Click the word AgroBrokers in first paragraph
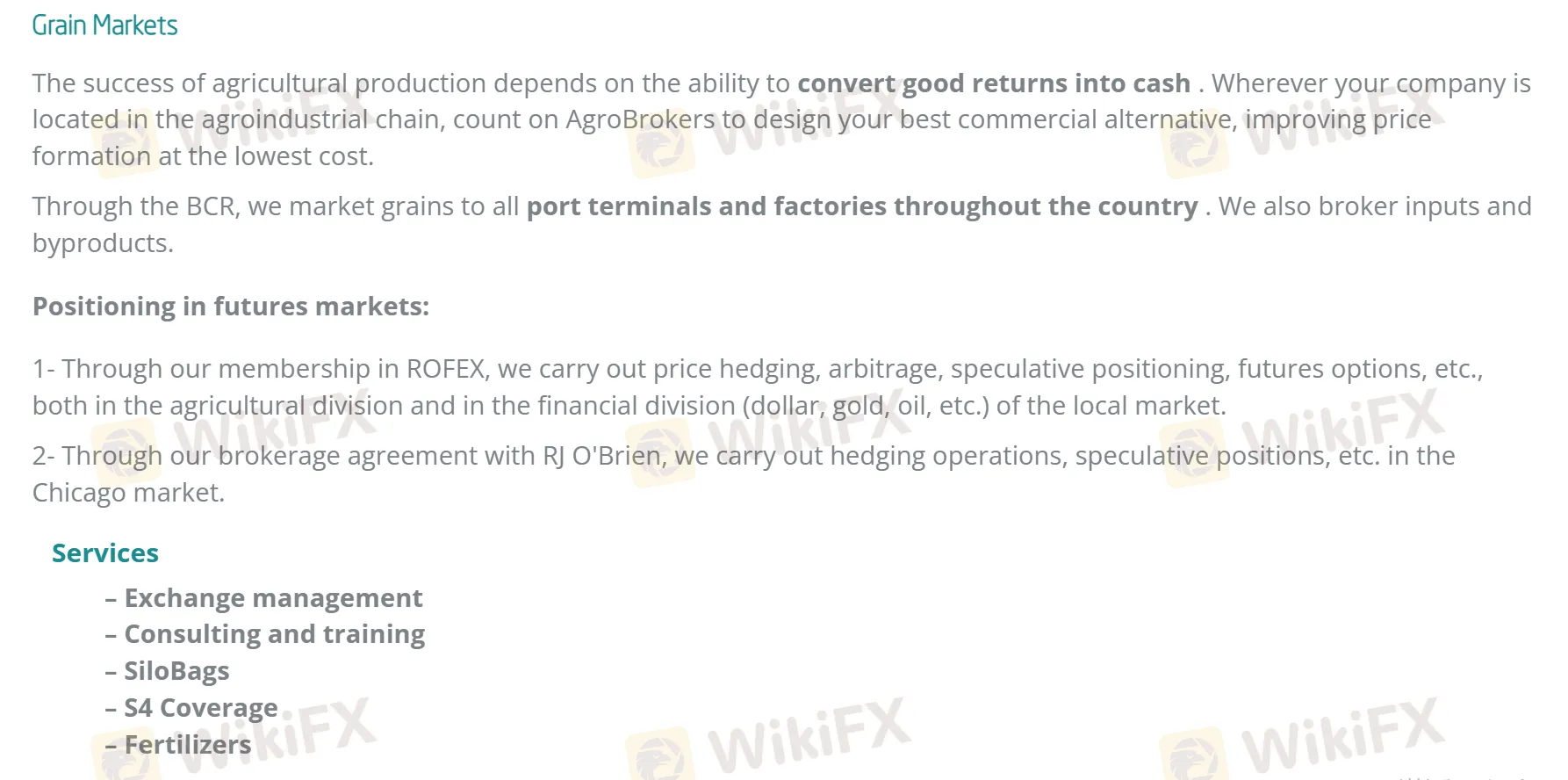Image resolution: width=1568 pixels, height=780 pixels. click(640, 119)
